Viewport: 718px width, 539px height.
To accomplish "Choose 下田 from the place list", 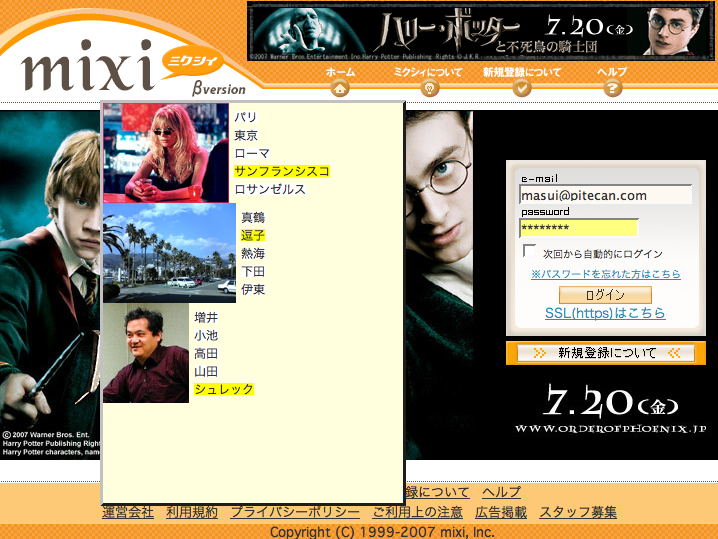I will (253, 272).
